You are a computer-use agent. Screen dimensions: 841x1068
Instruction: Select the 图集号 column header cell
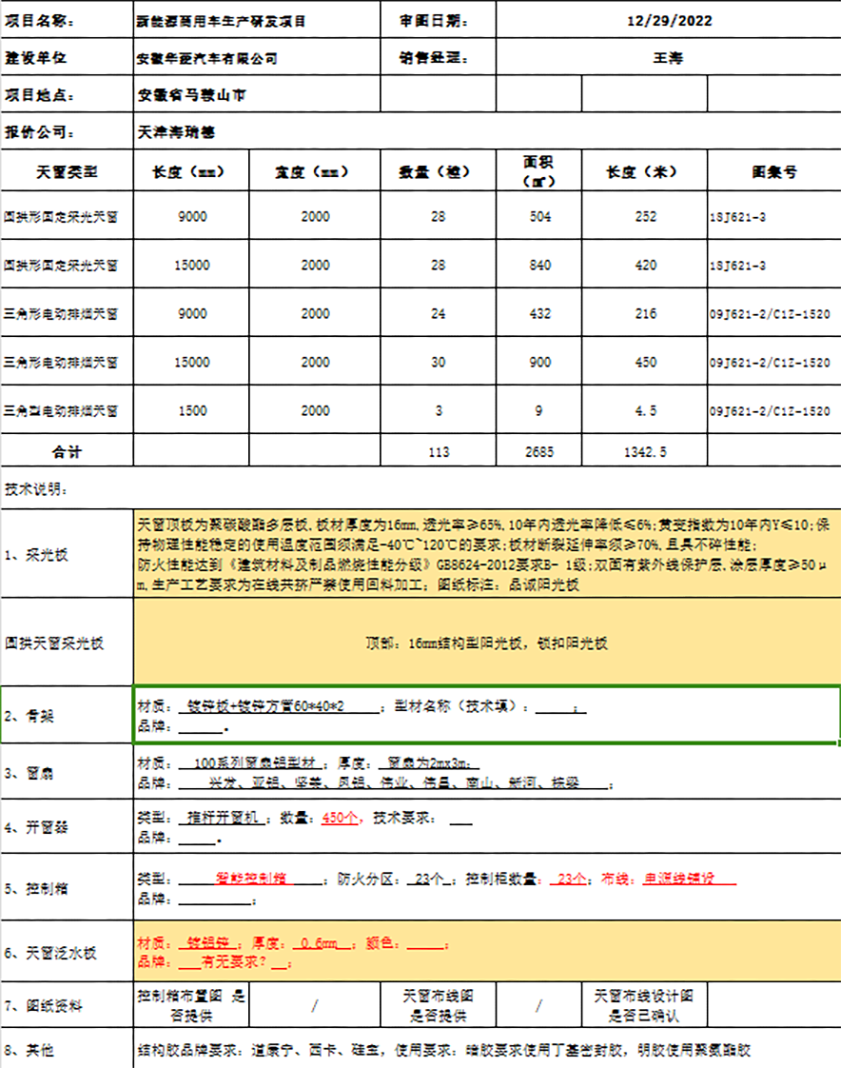click(774, 172)
